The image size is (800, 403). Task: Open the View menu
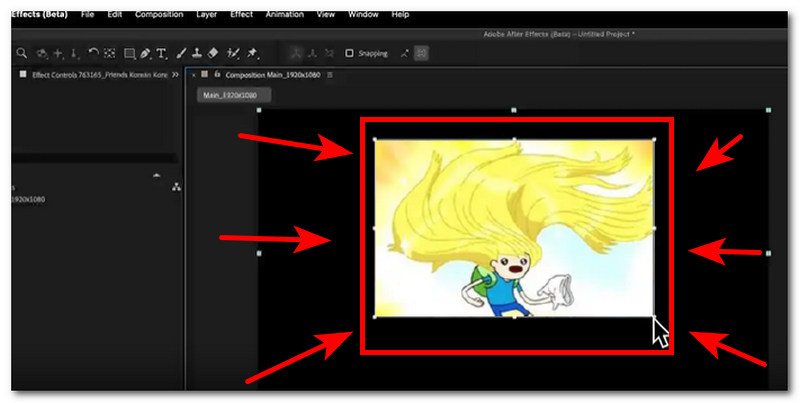326,14
